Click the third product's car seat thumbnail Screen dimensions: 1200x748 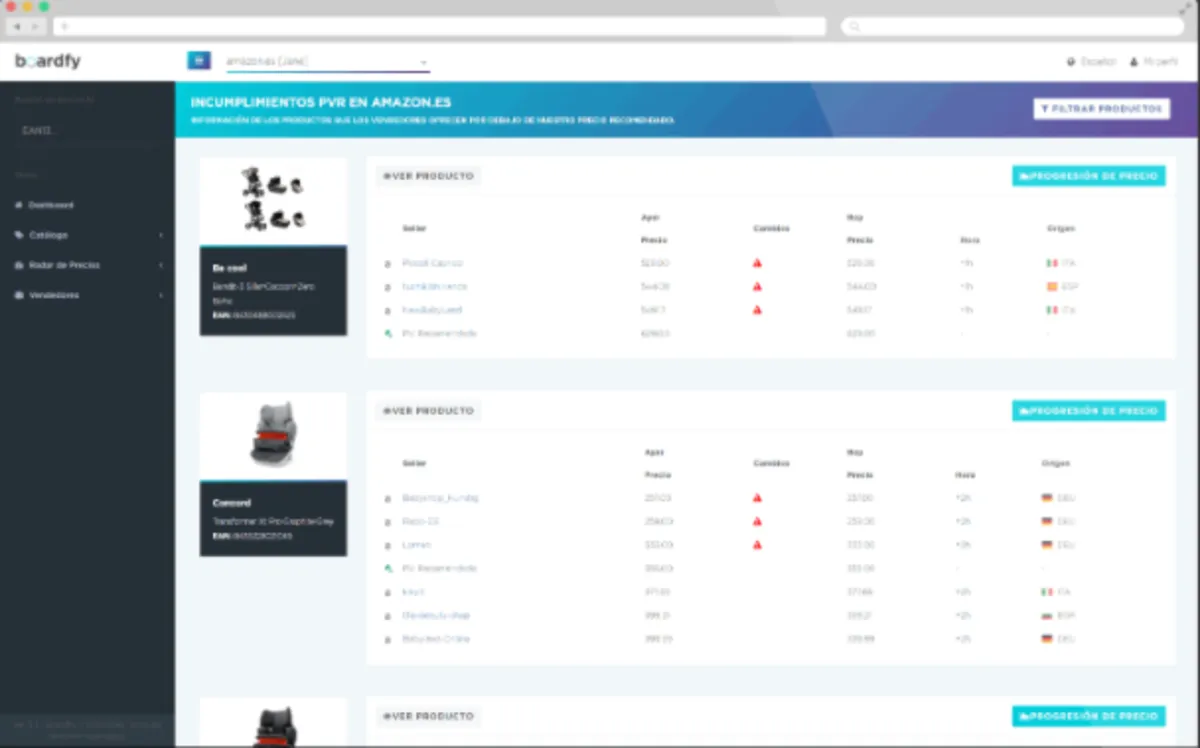click(273, 723)
